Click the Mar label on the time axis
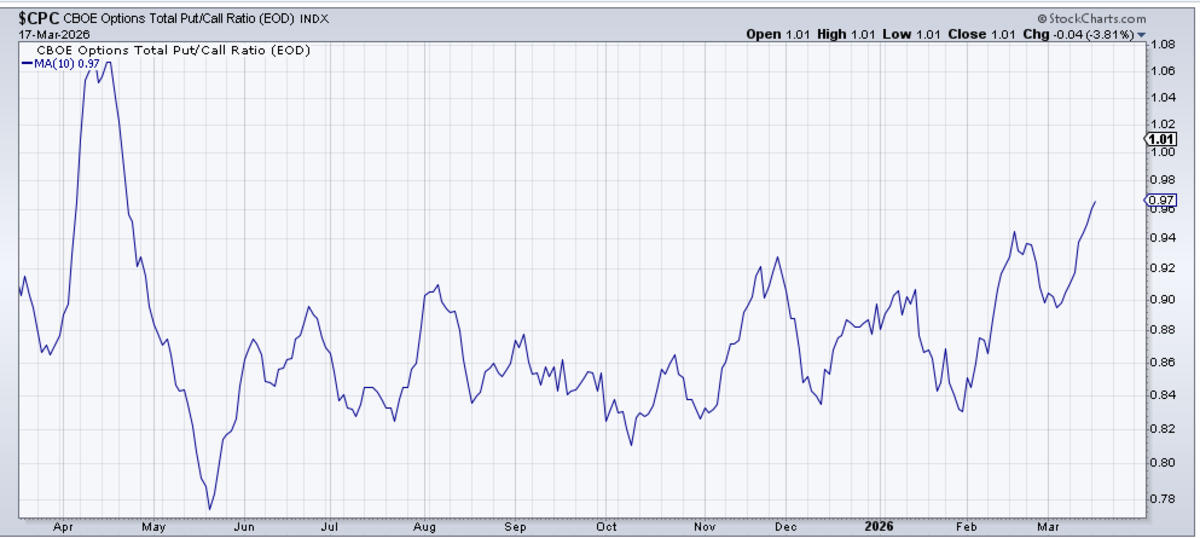 [x=1046, y=526]
